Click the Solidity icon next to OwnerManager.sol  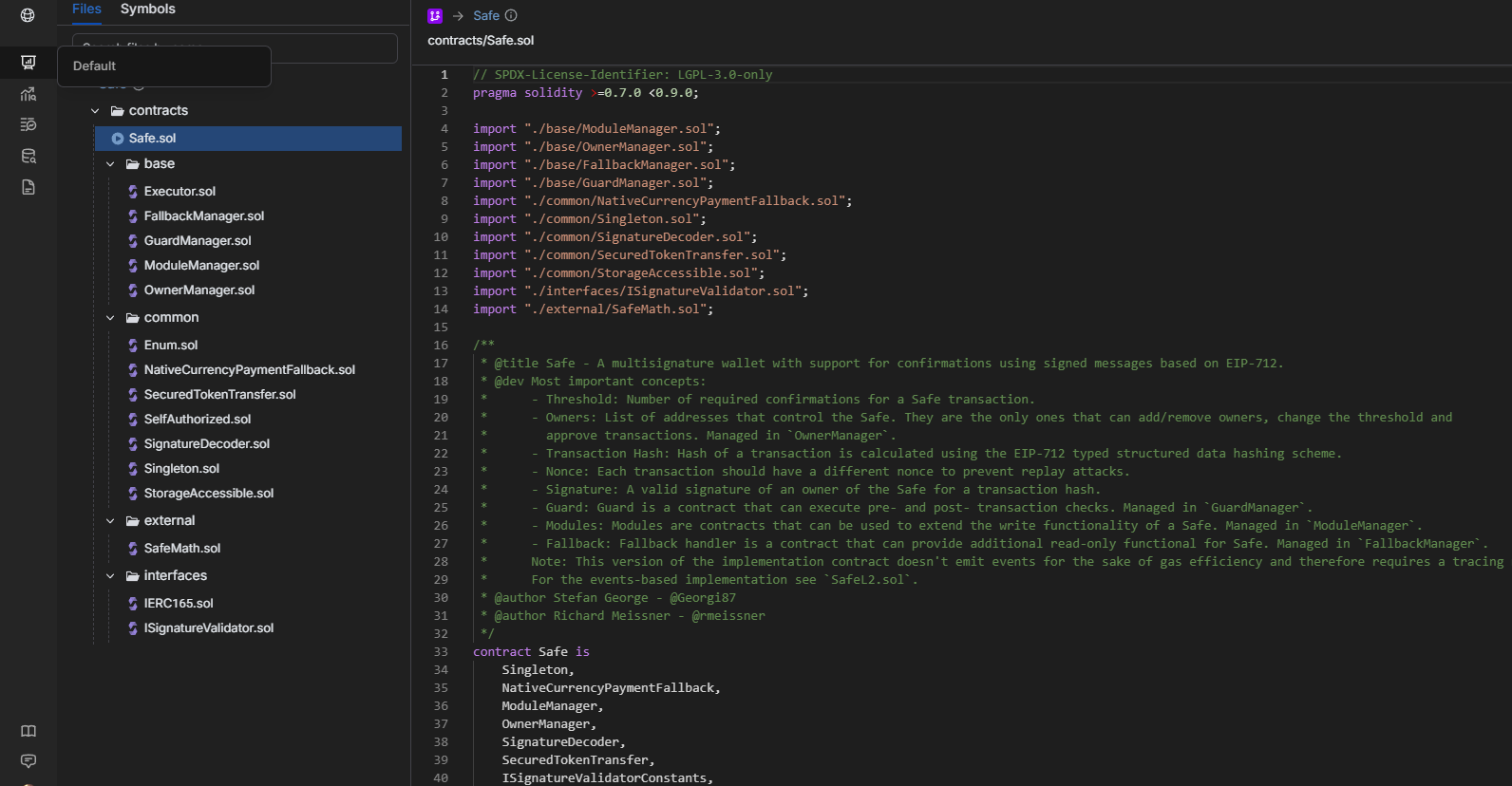(133, 290)
